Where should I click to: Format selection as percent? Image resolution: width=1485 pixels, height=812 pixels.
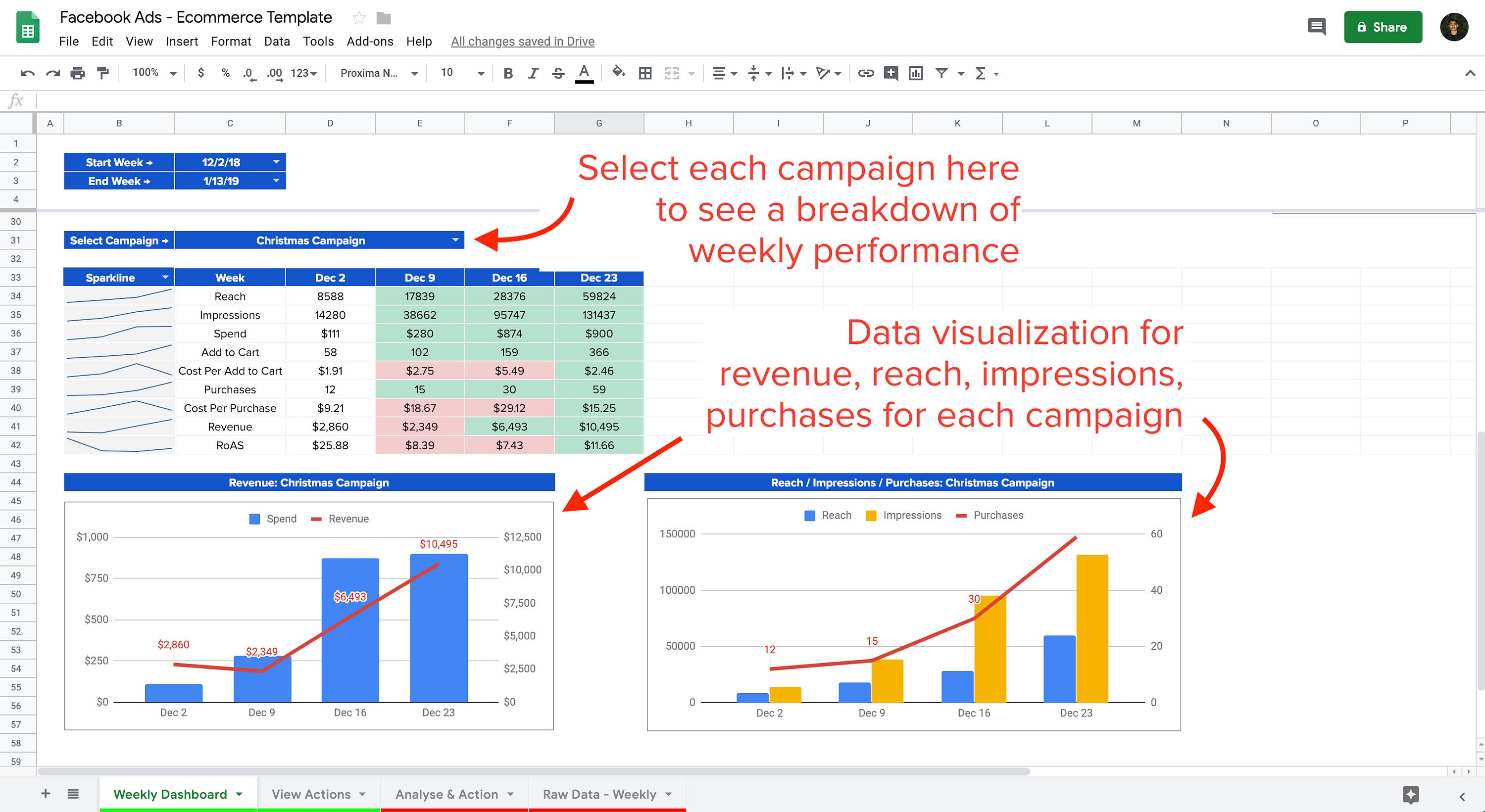[225, 73]
